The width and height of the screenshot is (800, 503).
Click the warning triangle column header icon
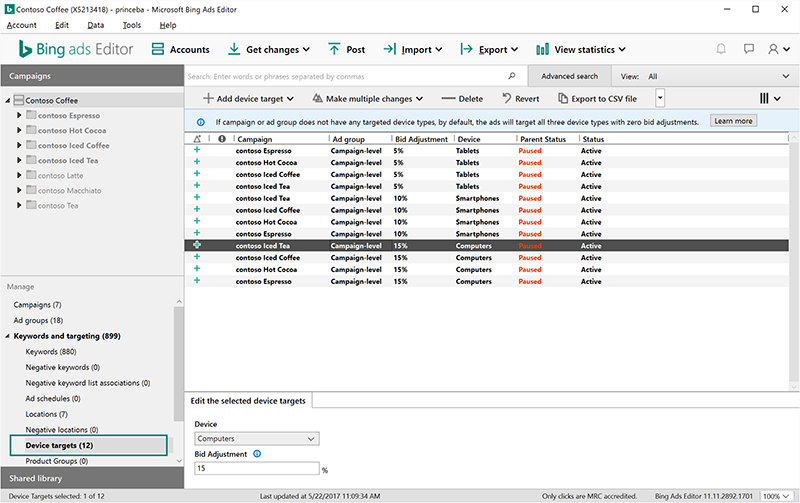coord(197,139)
